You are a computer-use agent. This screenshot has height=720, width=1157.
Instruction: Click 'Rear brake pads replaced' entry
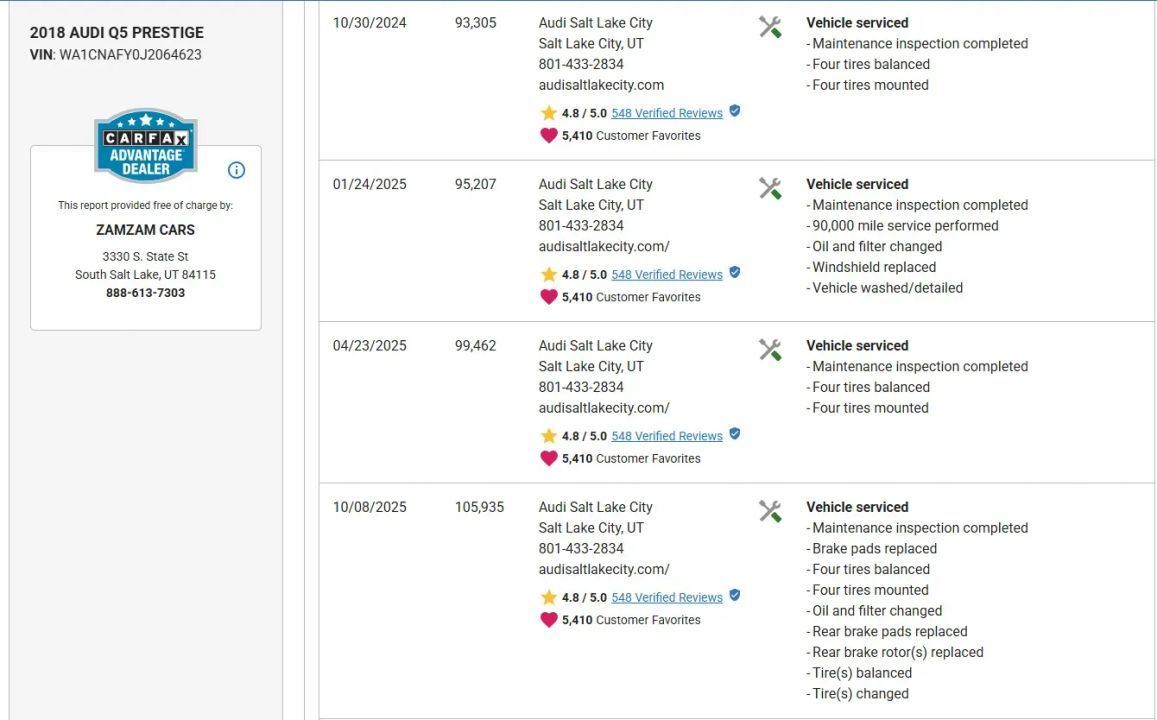[887, 631]
